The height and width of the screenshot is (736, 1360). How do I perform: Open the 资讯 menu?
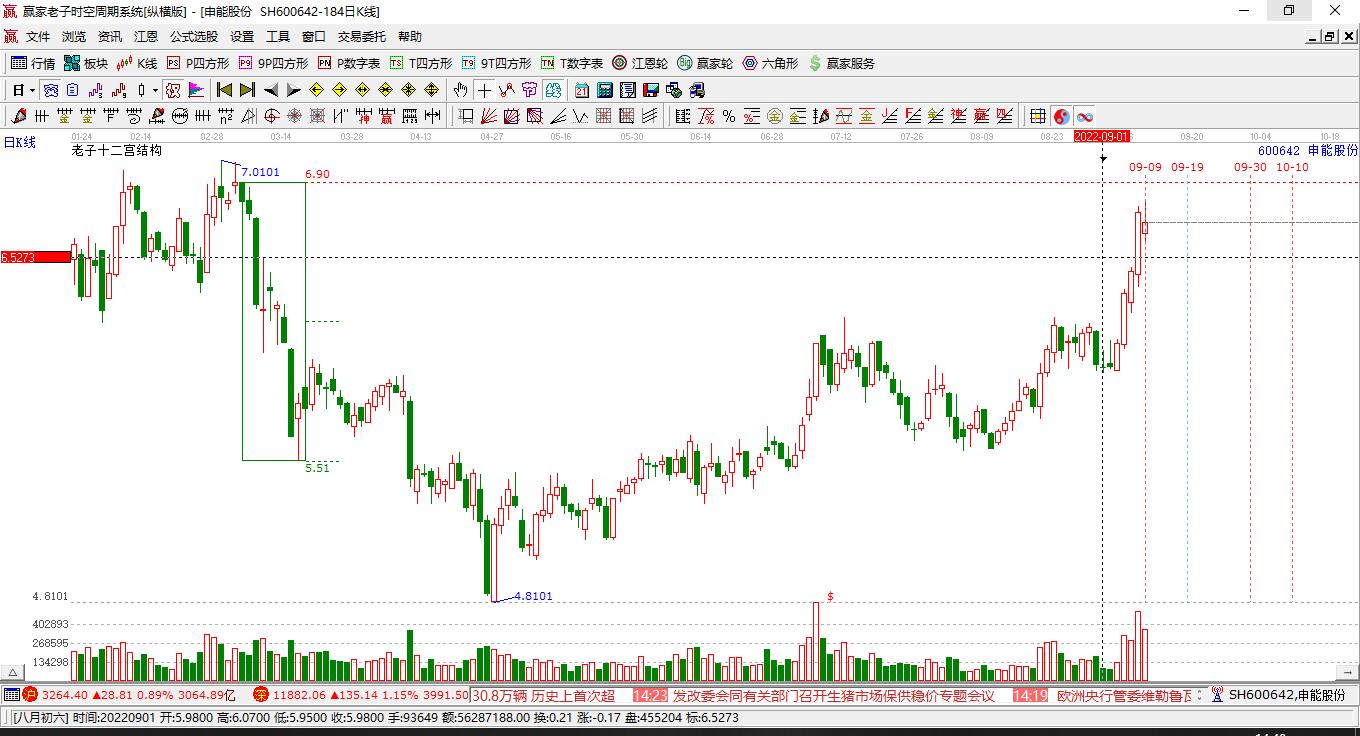[110, 37]
